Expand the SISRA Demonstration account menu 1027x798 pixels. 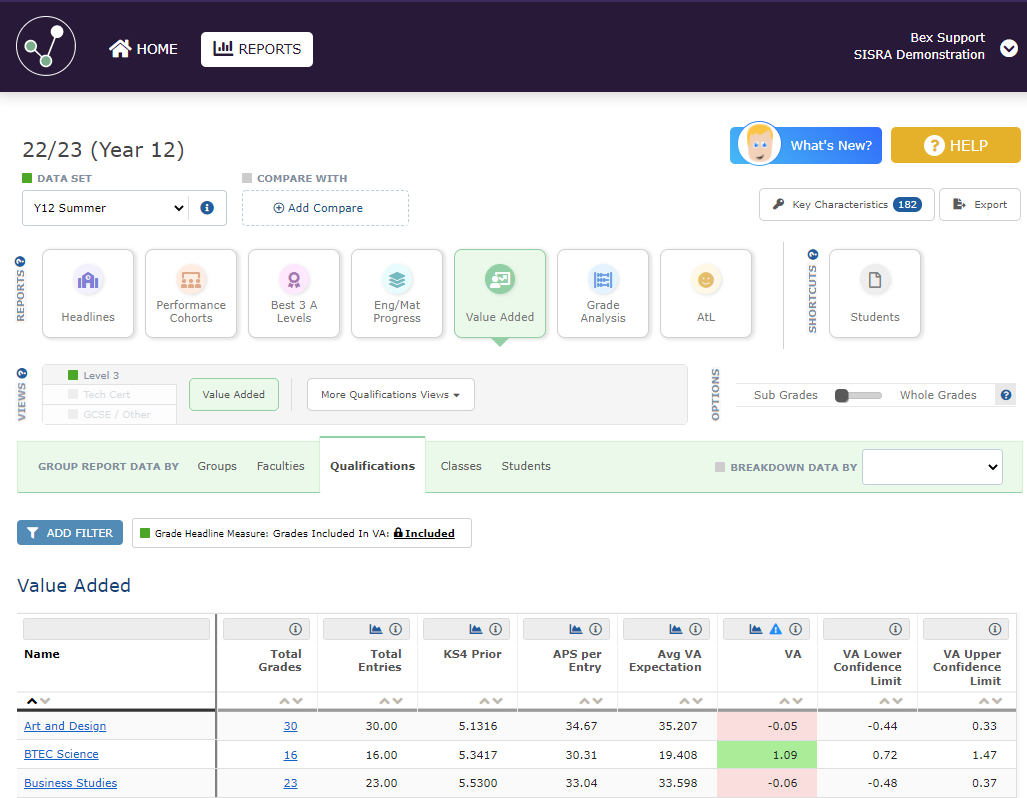pos(1007,47)
